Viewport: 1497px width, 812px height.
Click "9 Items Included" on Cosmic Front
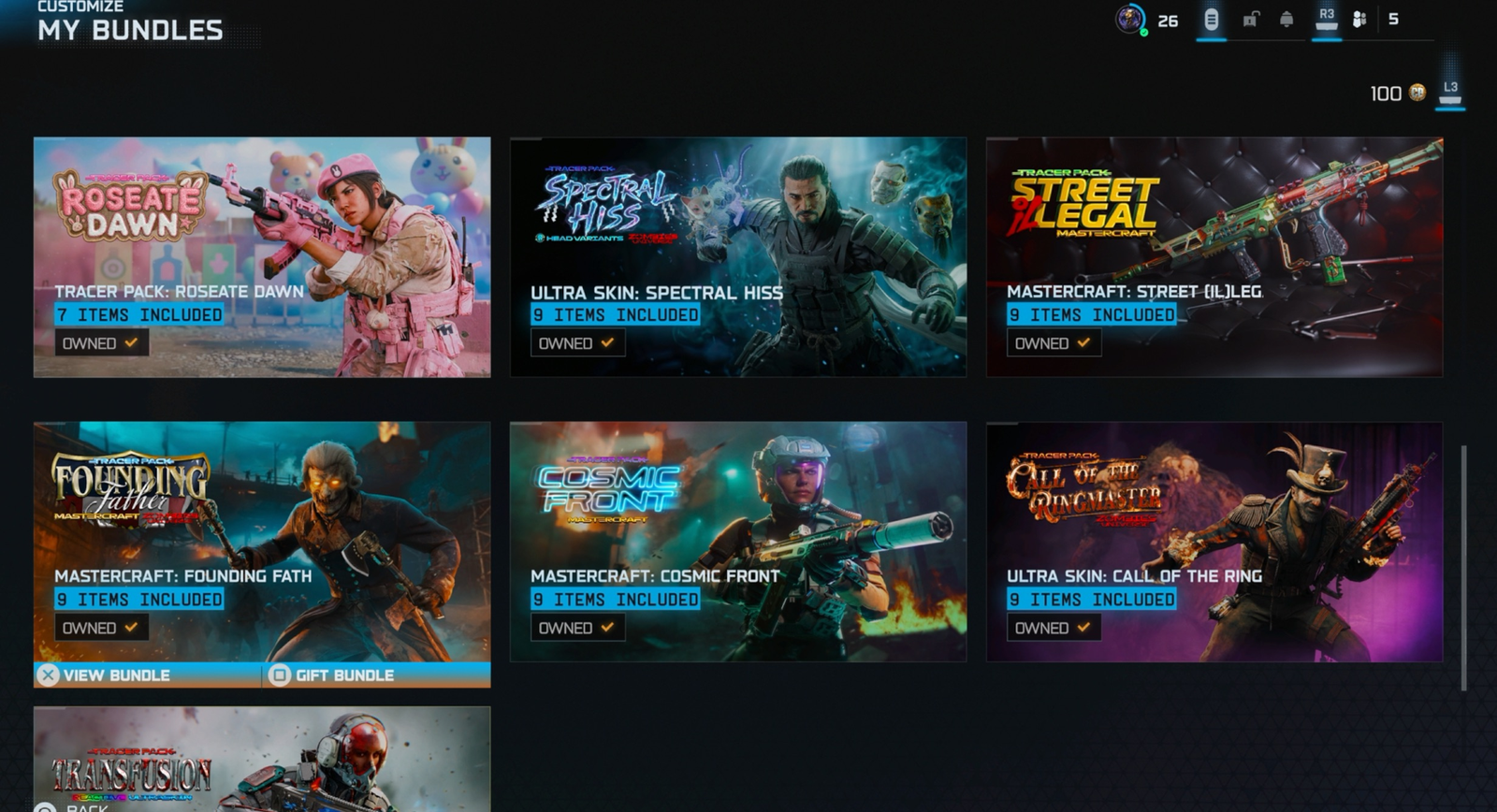pyautogui.click(x=615, y=600)
